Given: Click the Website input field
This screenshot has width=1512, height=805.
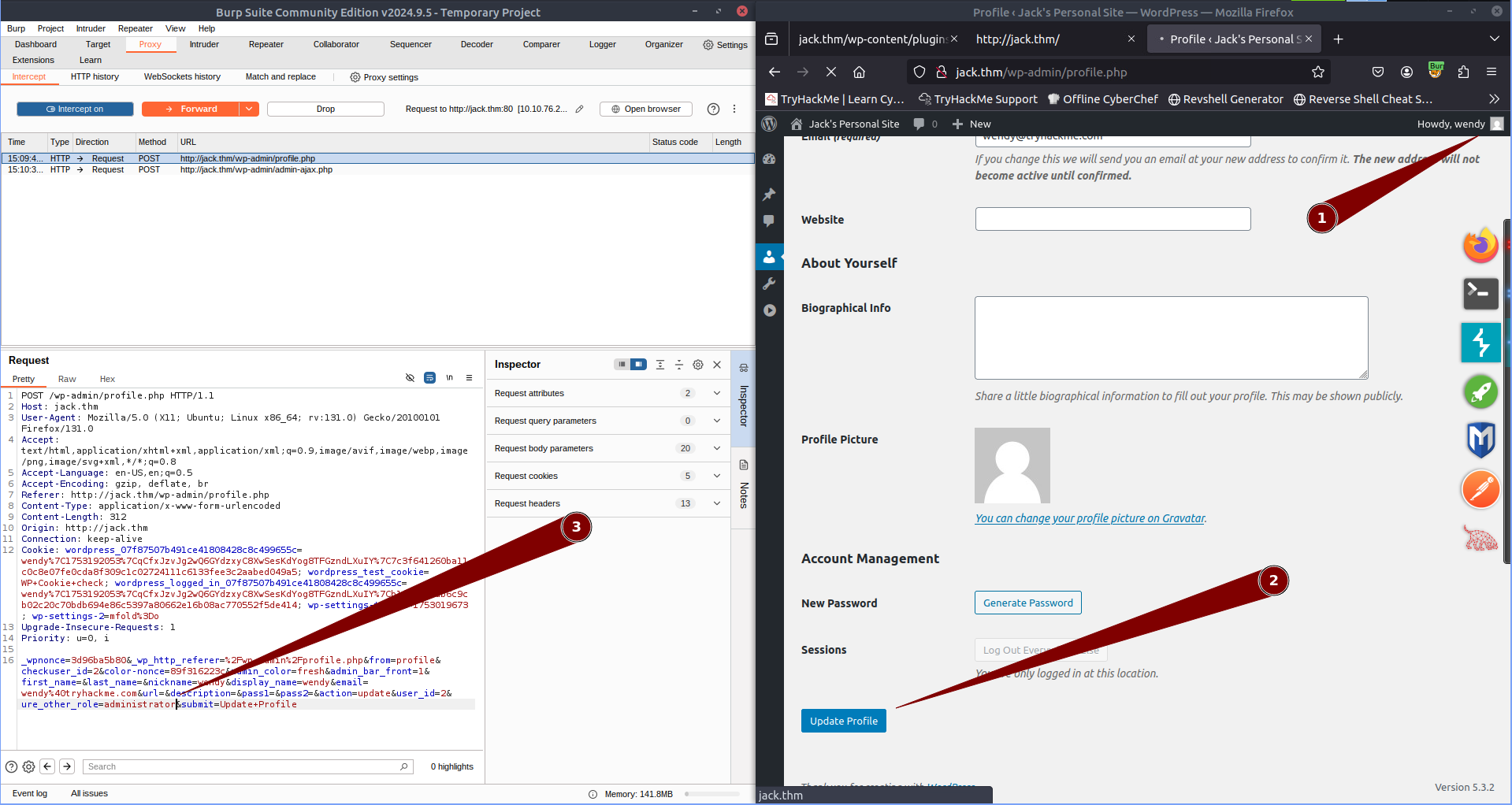Looking at the screenshot, I should [x=1113, y=219].
